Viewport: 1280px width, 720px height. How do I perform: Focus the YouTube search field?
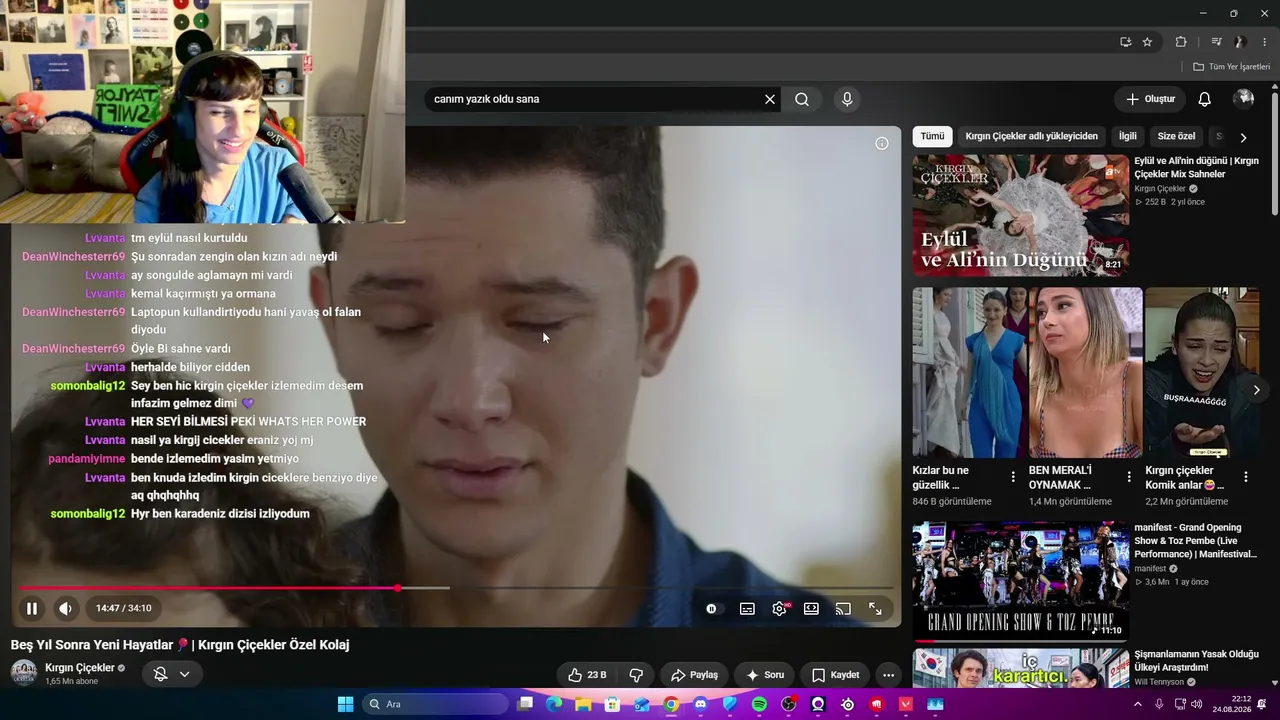595,99
